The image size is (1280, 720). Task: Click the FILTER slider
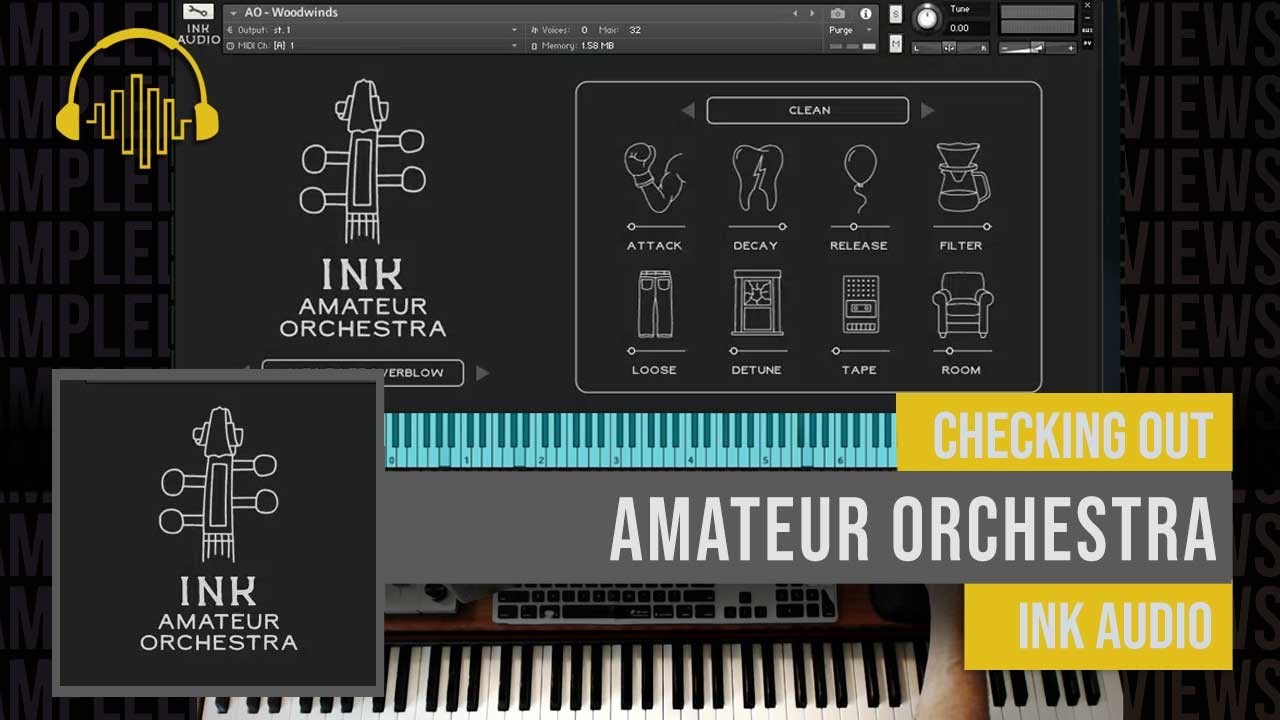[962, 227]
